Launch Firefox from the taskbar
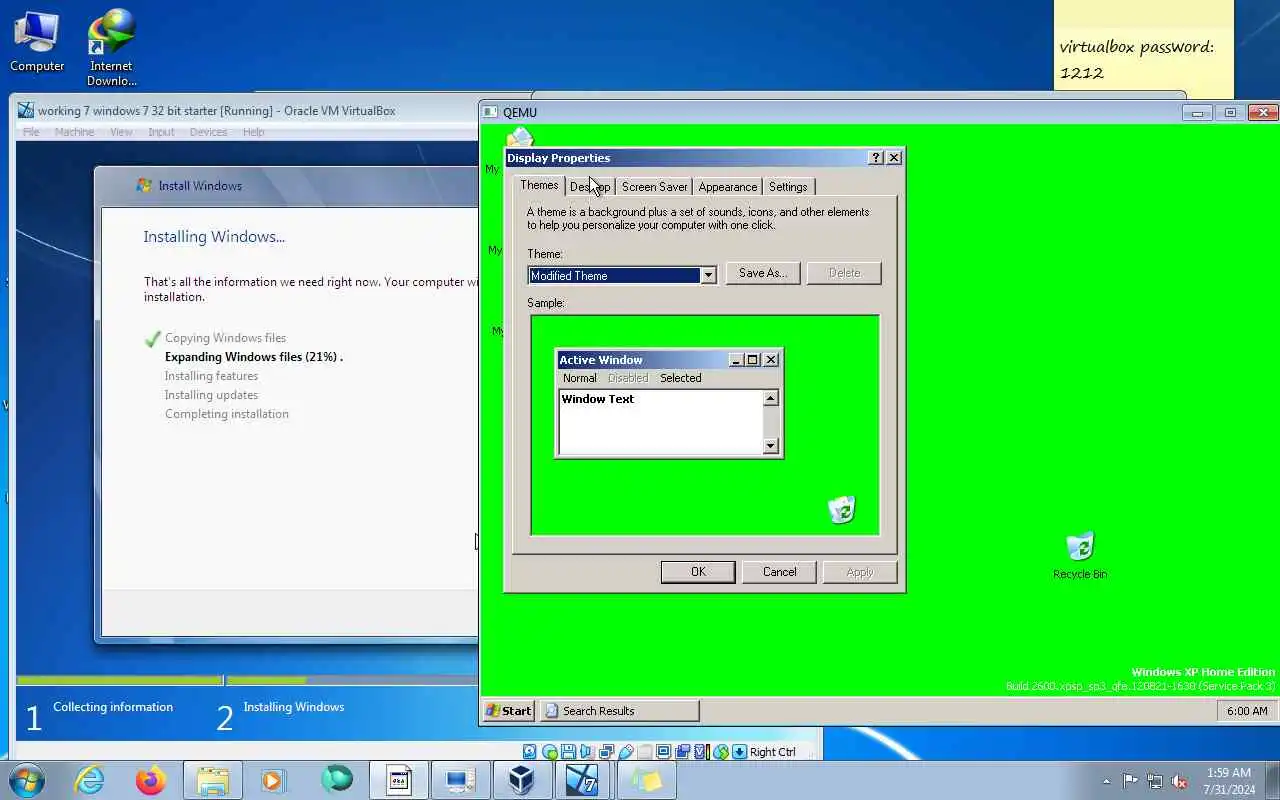 pyautogui.click(x=151, y=780)
